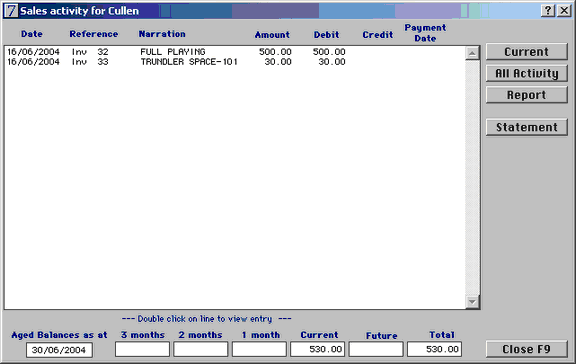Close the Sales activity window
This screenshot has height=364, width=576.
(x=564, y=11)
